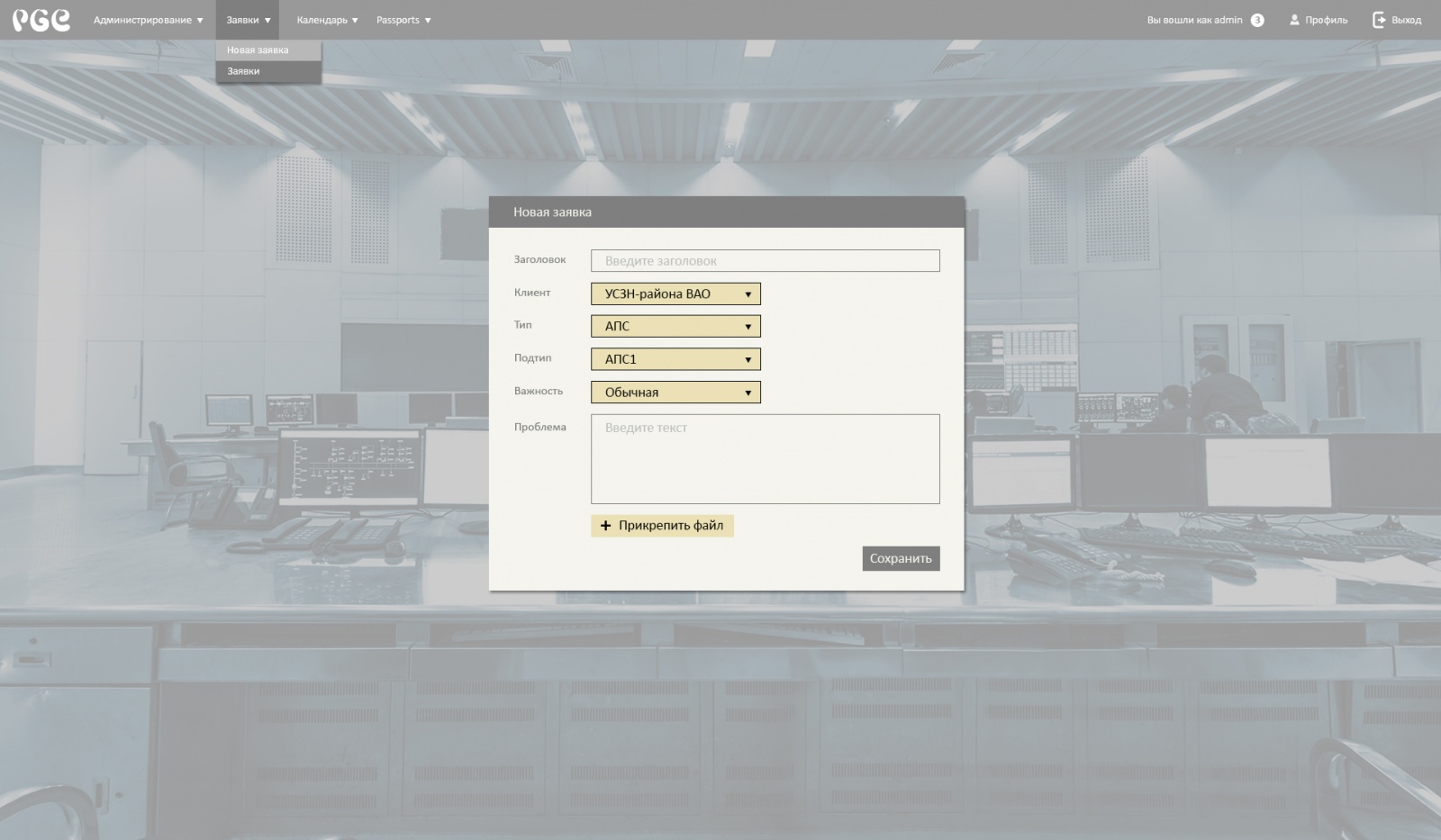Focus the Заголовок input field
This screenshot has width=1441, height=840.
click(765, 261)
